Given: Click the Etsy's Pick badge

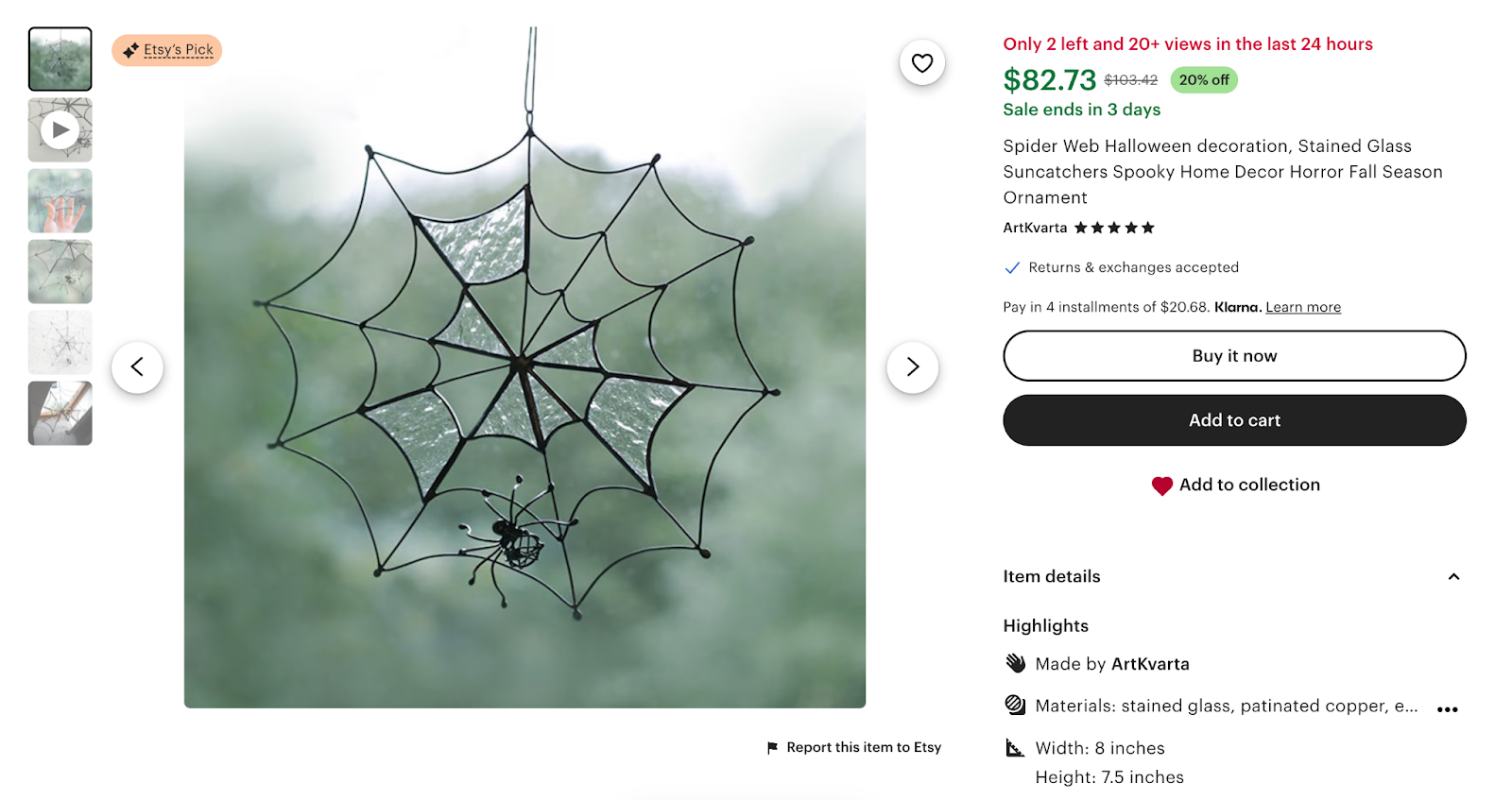Looking at the screenshot, I should [x=166, y=50].
